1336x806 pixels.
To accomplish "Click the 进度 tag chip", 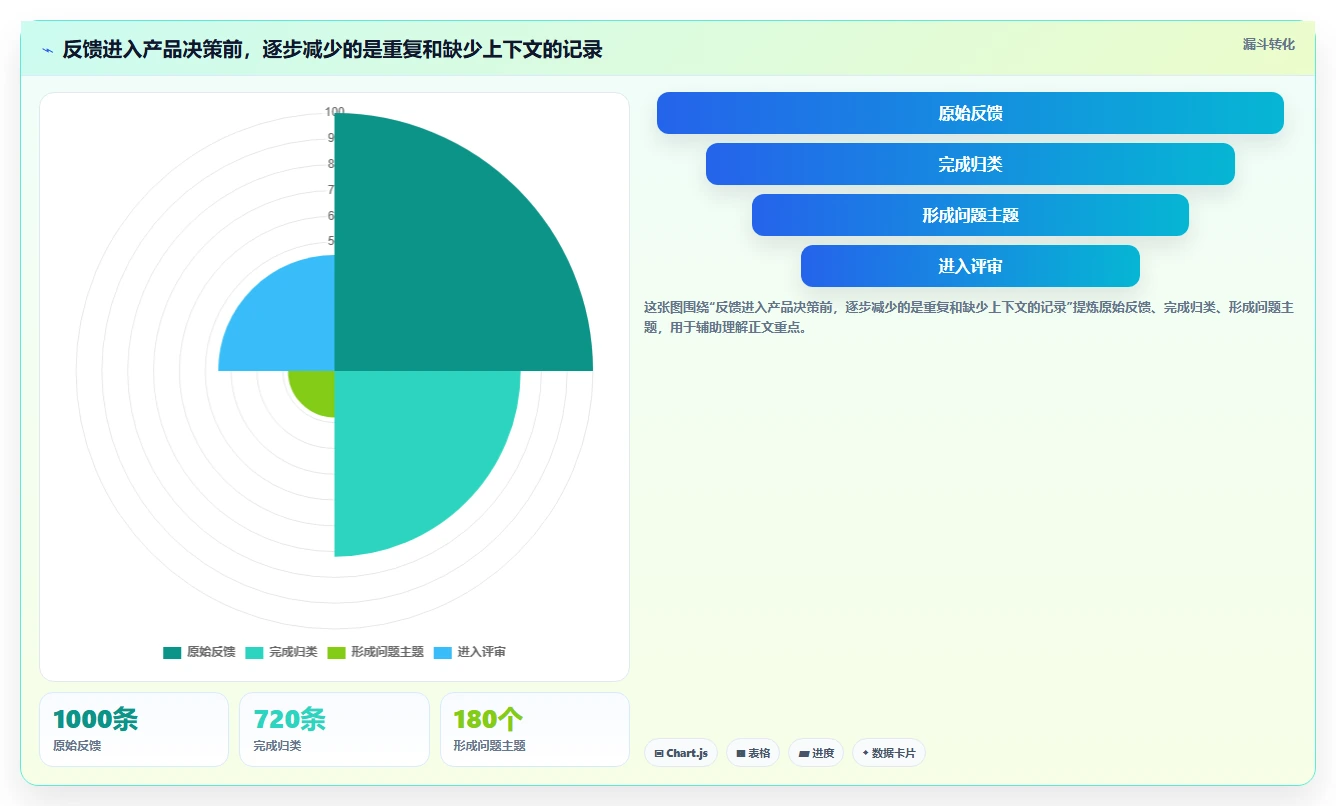I will tap(816, 753).
